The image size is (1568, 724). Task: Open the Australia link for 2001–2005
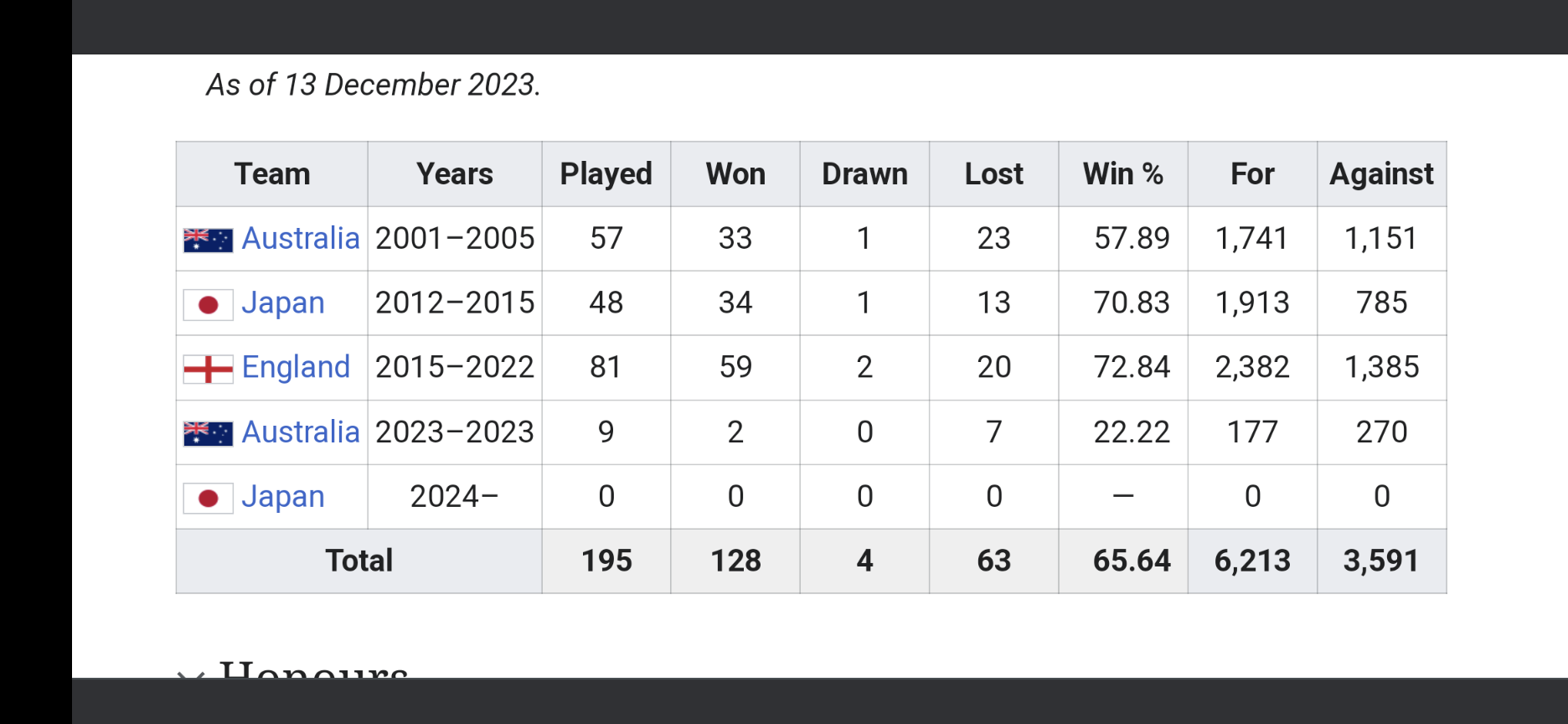(x=300, y=239)
